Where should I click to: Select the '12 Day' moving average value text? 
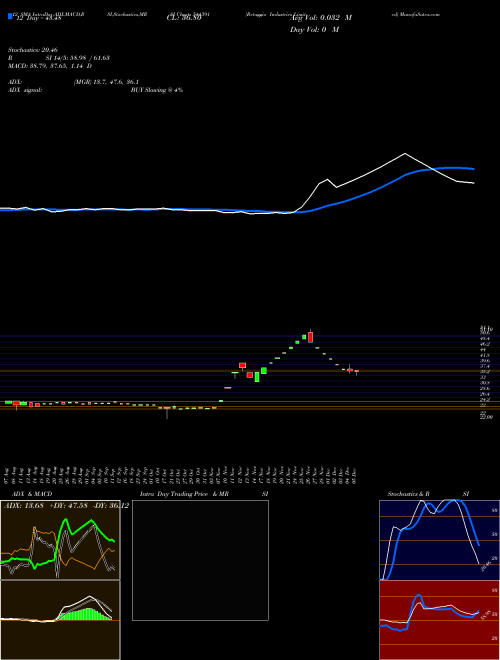(x=37, y=18)
